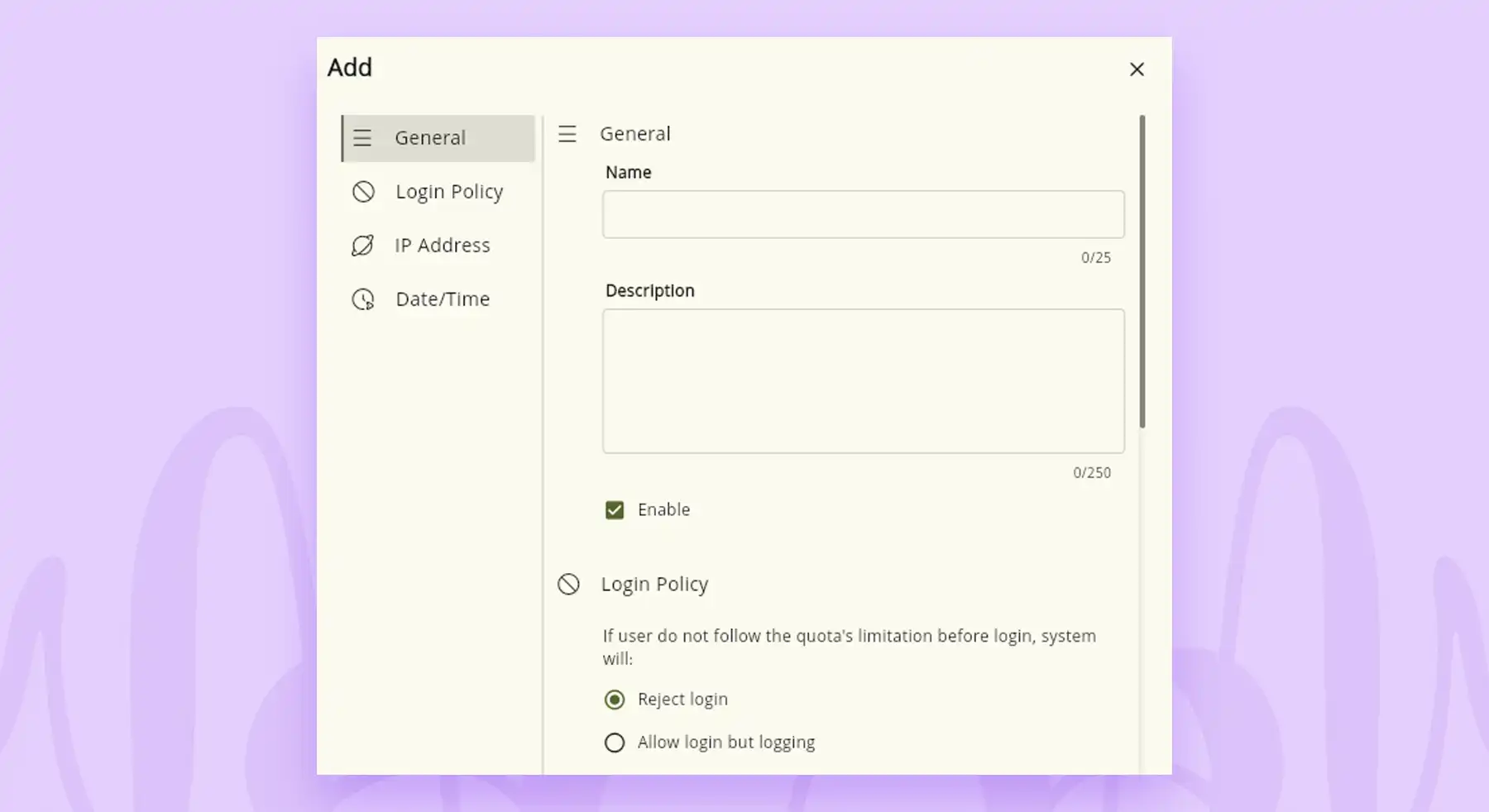Click the Login Policy section heading text
The width and height of the screenshot is (1489, 812).
coord(654,585)
